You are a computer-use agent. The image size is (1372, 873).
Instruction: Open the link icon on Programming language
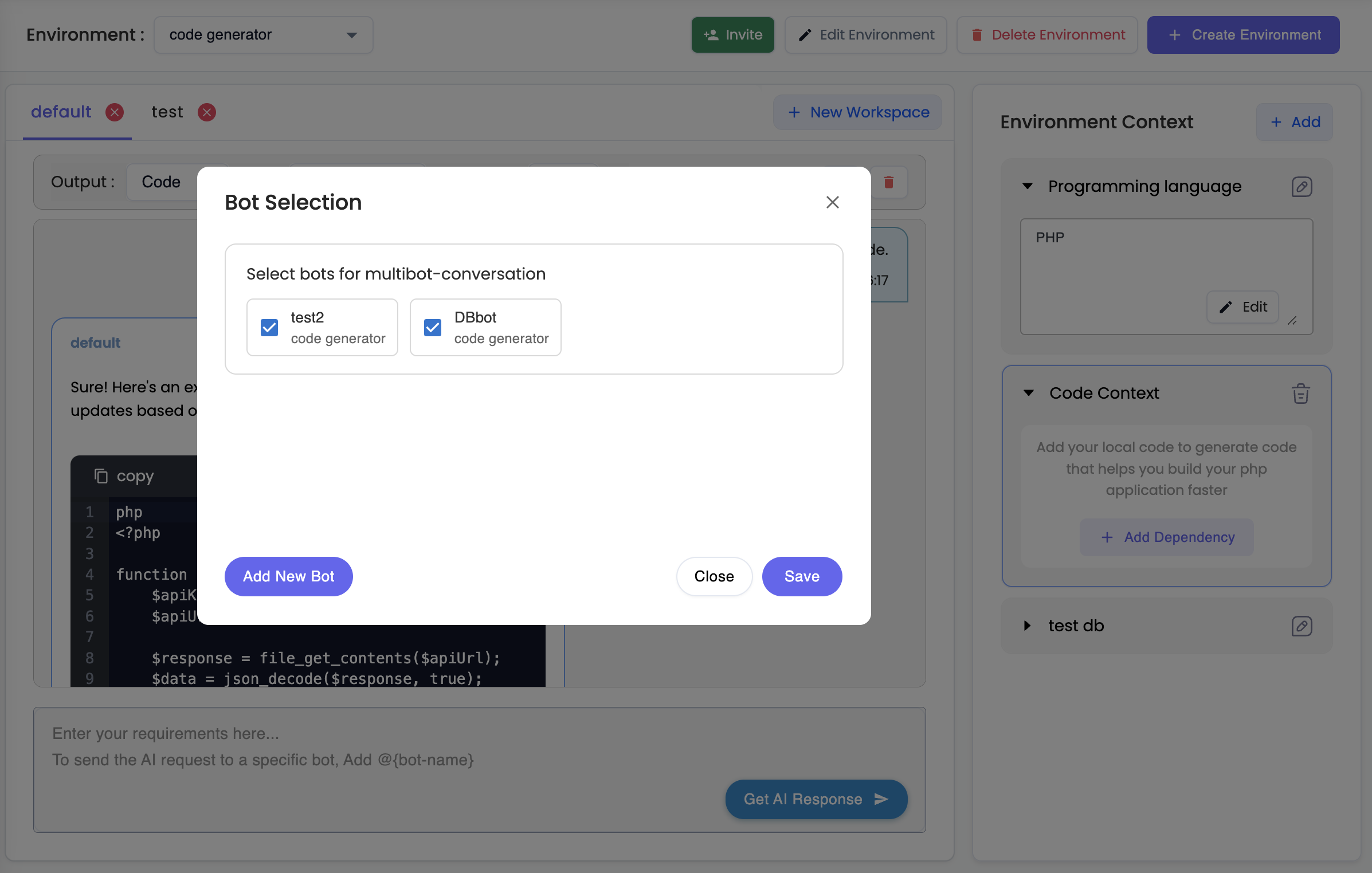tap(1302, 186)
